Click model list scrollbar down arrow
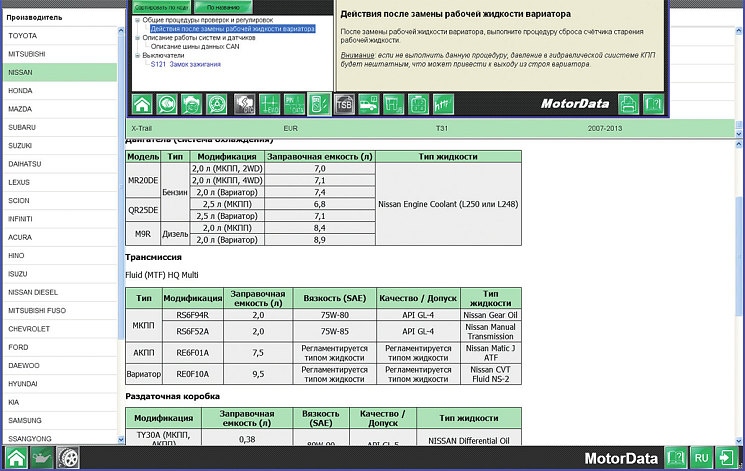The image size is (745, 471). coord(739,134)
